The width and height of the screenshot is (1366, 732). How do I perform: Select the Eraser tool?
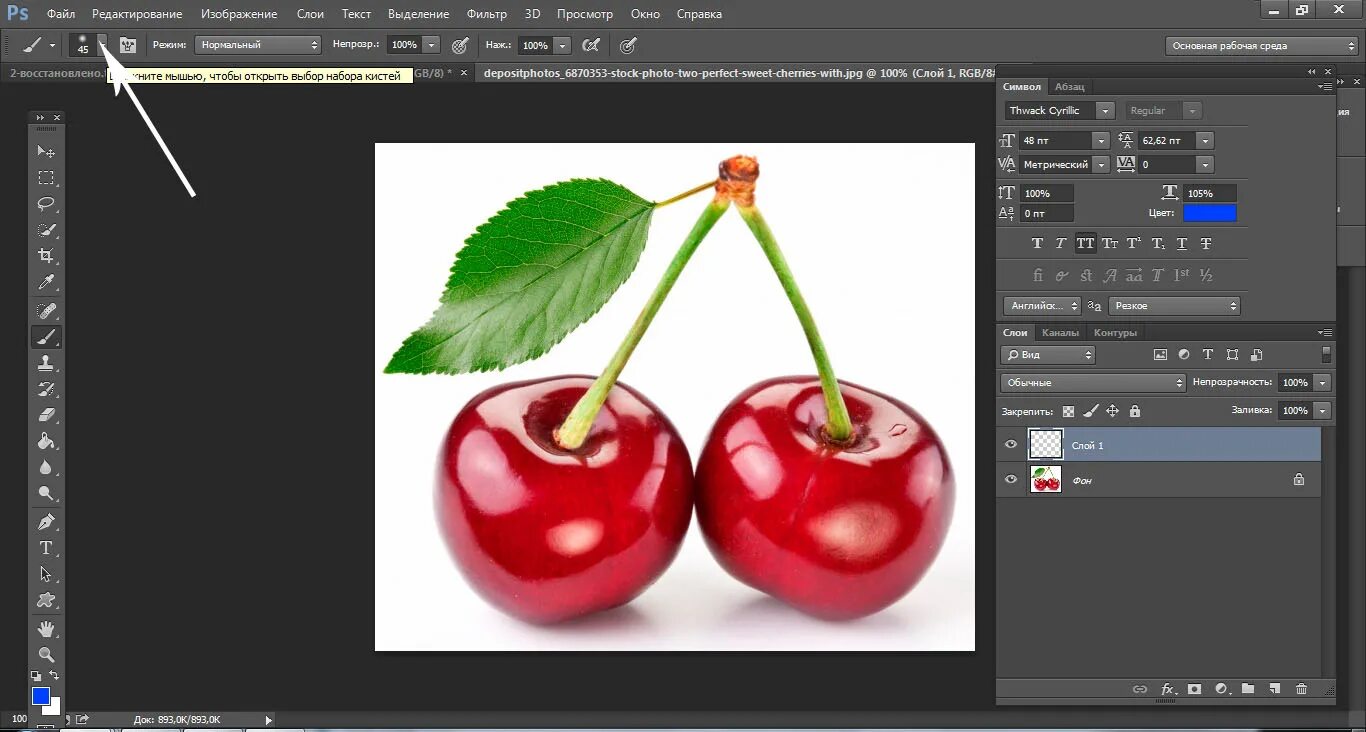pyautogui.click(x=46, y=415)
